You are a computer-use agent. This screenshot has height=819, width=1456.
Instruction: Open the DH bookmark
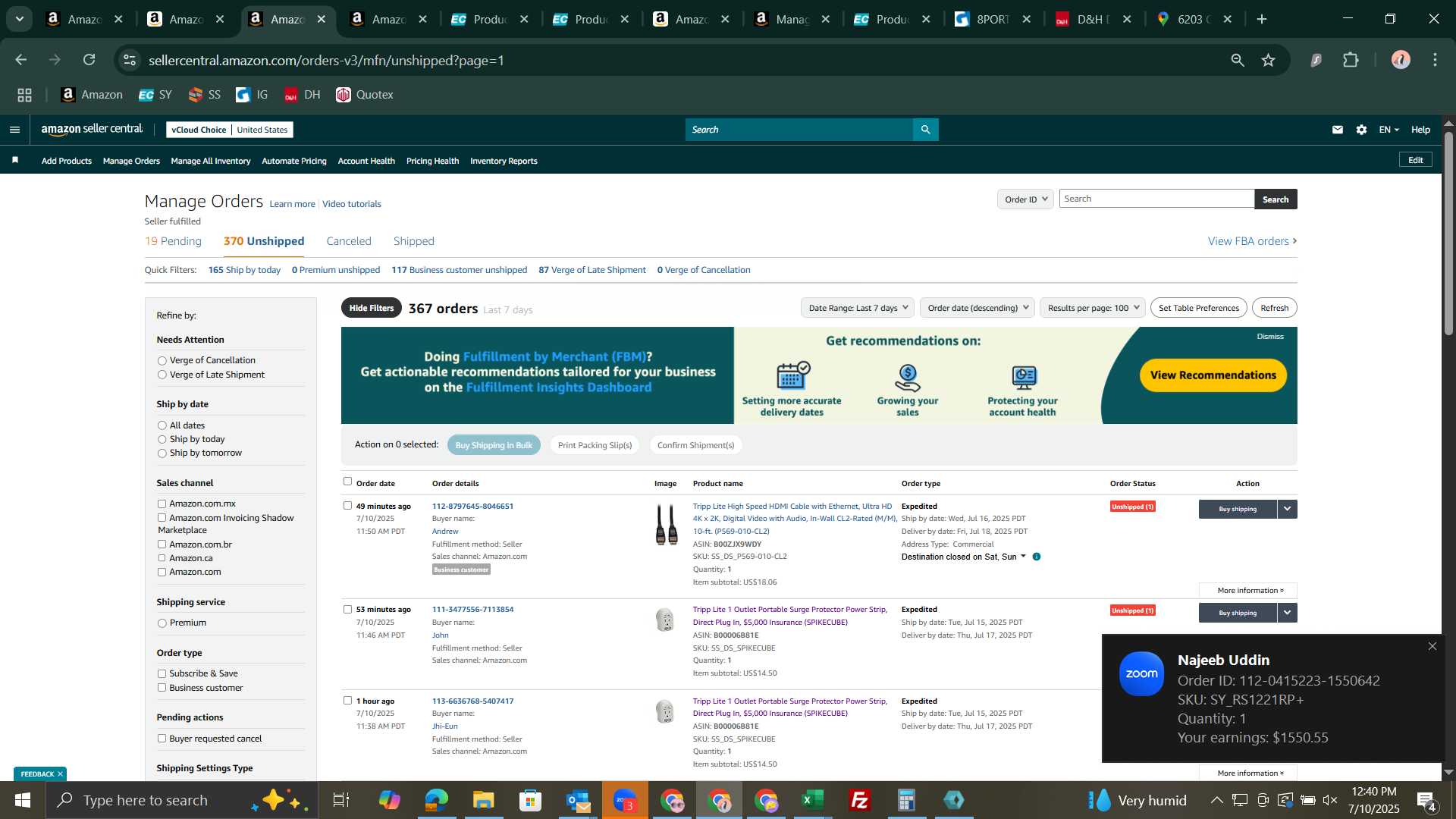tap(302, 95)
